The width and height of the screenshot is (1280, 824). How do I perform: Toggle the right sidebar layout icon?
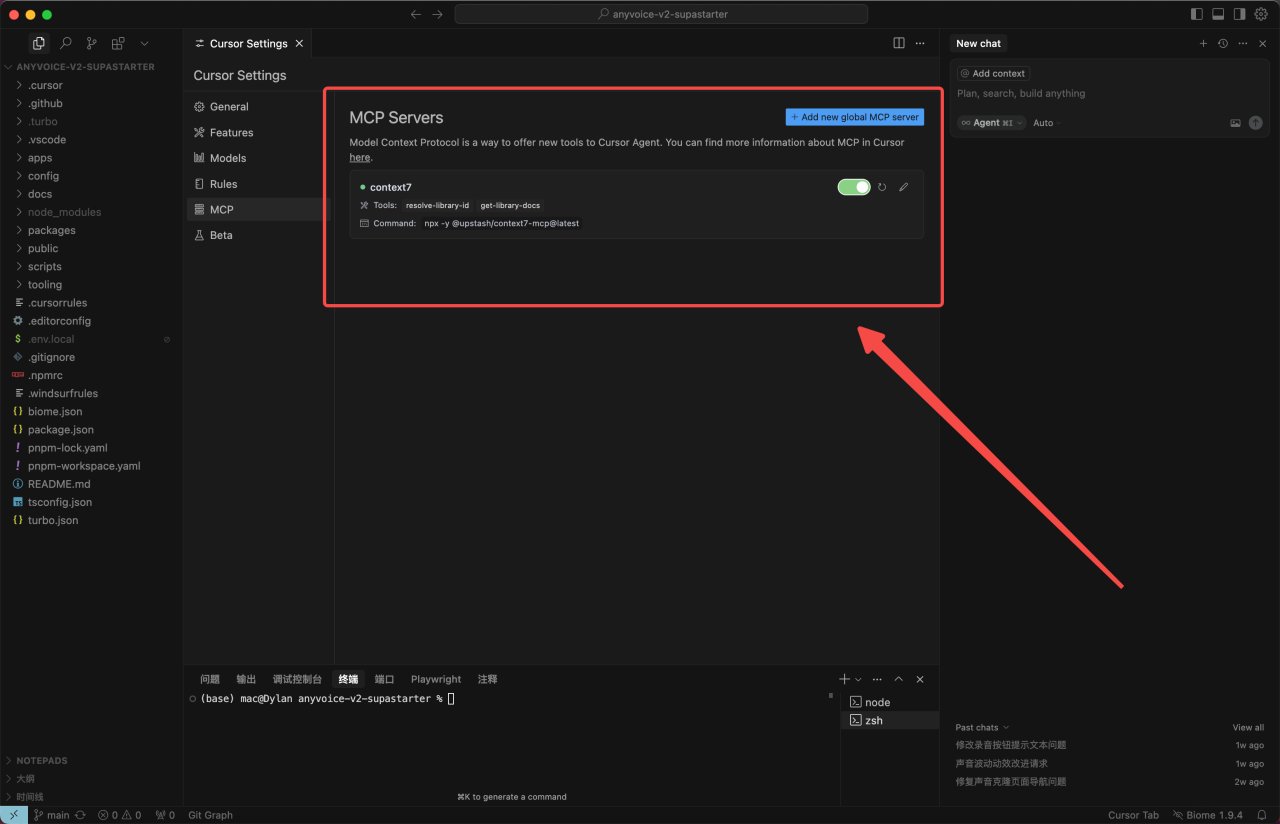coord(1240,14)
